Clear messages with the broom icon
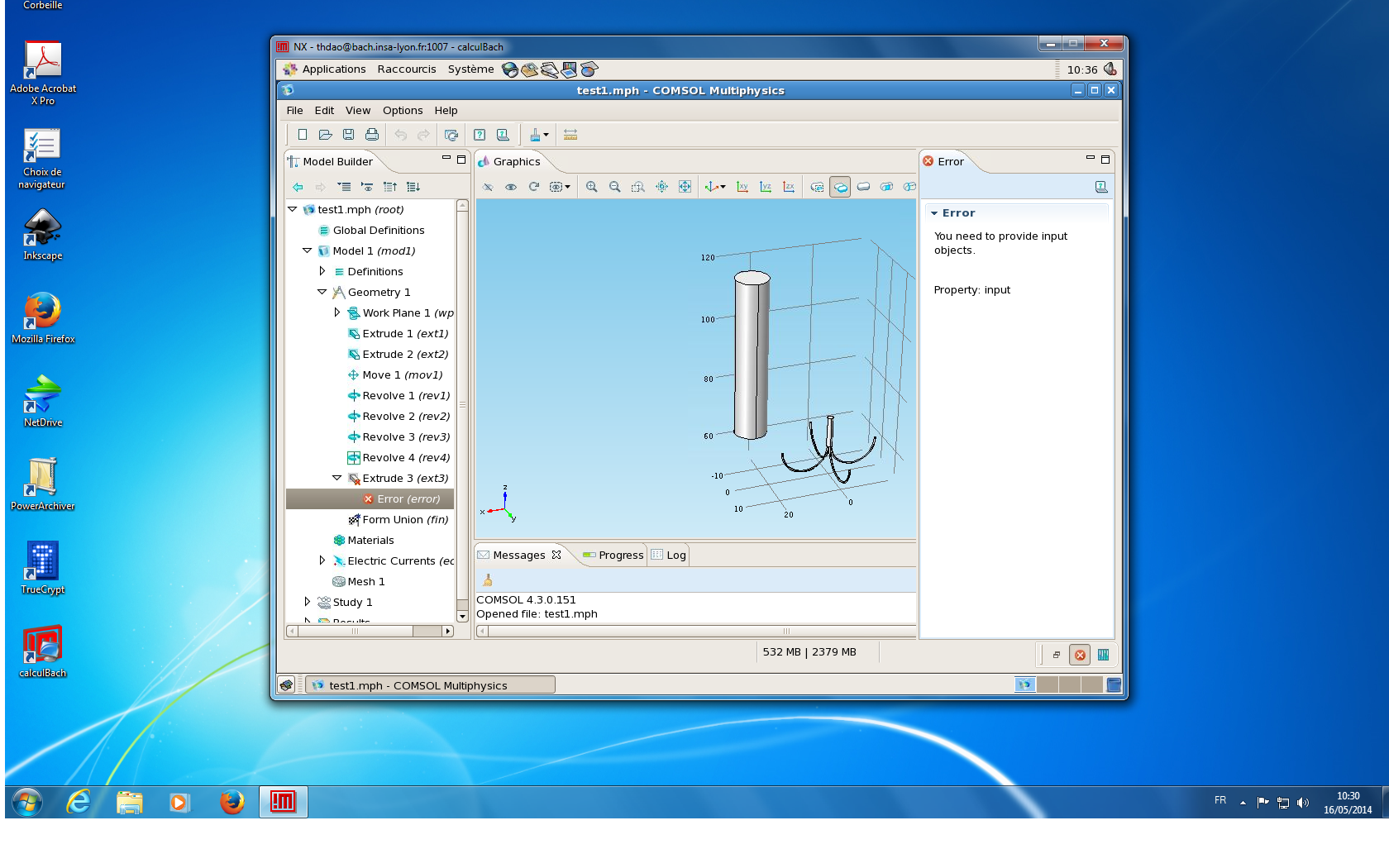 488,580
